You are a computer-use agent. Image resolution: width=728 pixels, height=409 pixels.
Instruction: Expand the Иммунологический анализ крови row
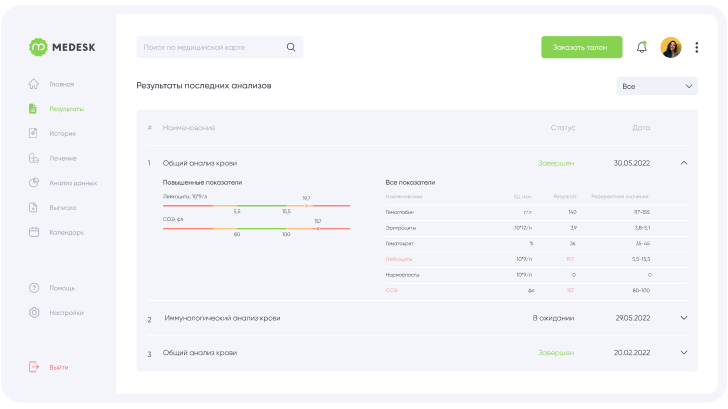tap(684, 318)
